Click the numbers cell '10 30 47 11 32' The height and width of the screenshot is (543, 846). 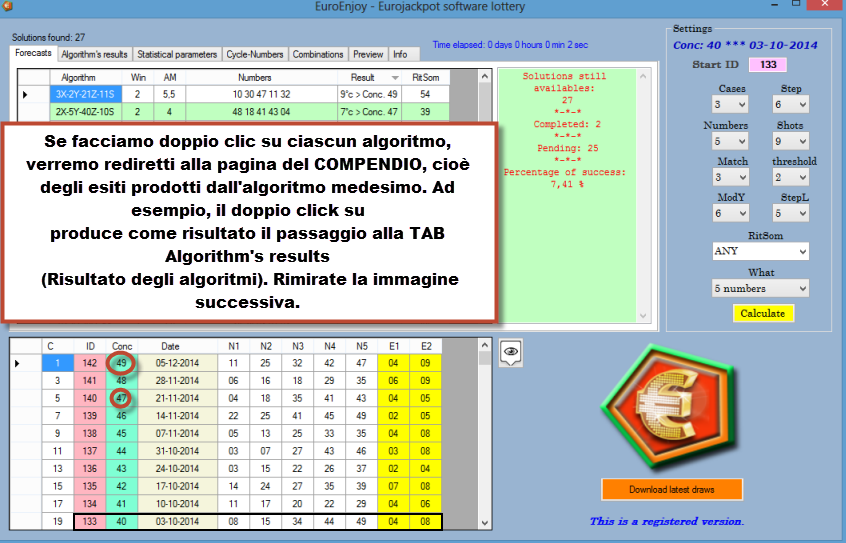262,94
